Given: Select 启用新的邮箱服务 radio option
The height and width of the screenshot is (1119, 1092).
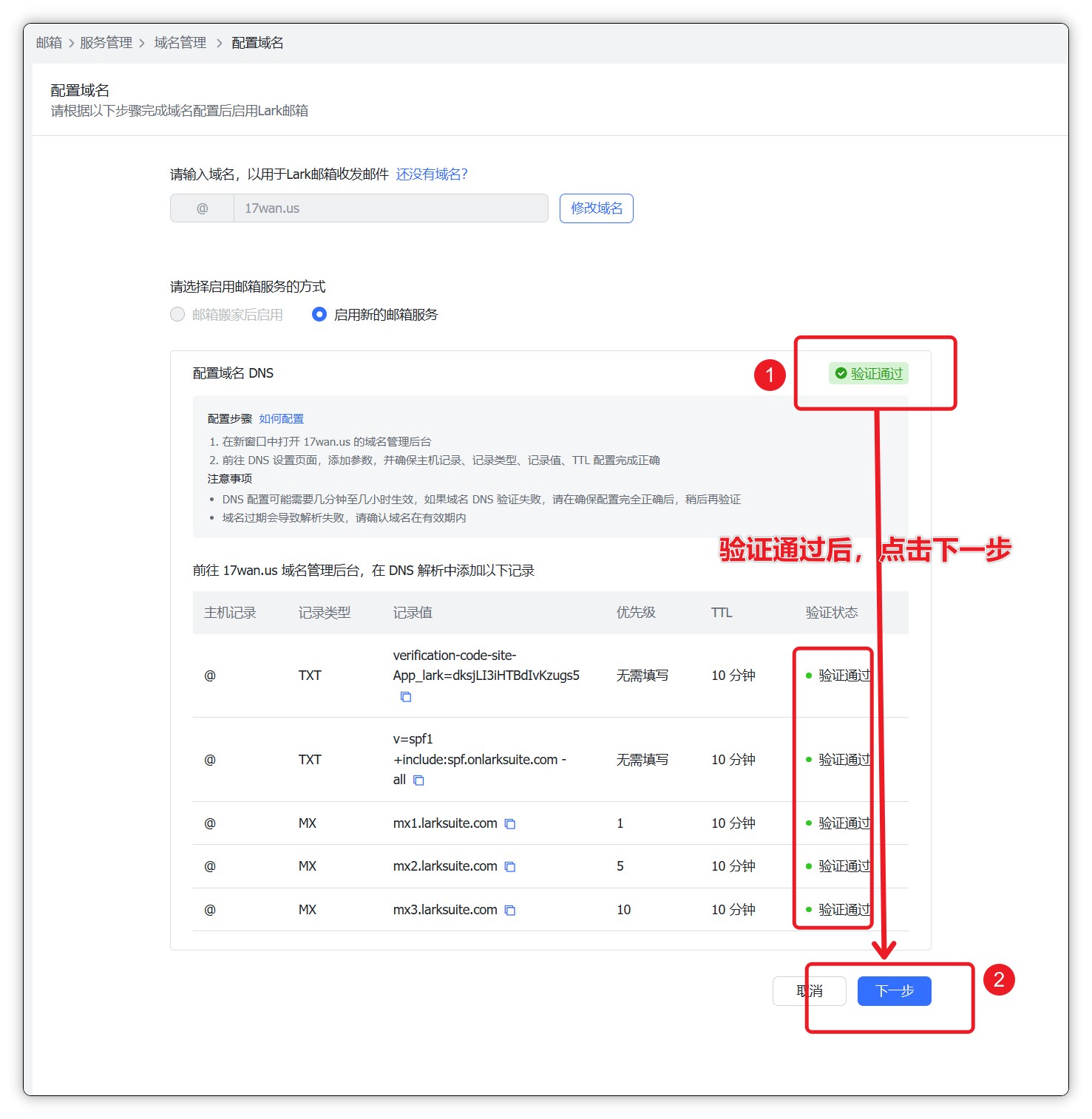Looking at the screenshot, I should pos(319,315).
